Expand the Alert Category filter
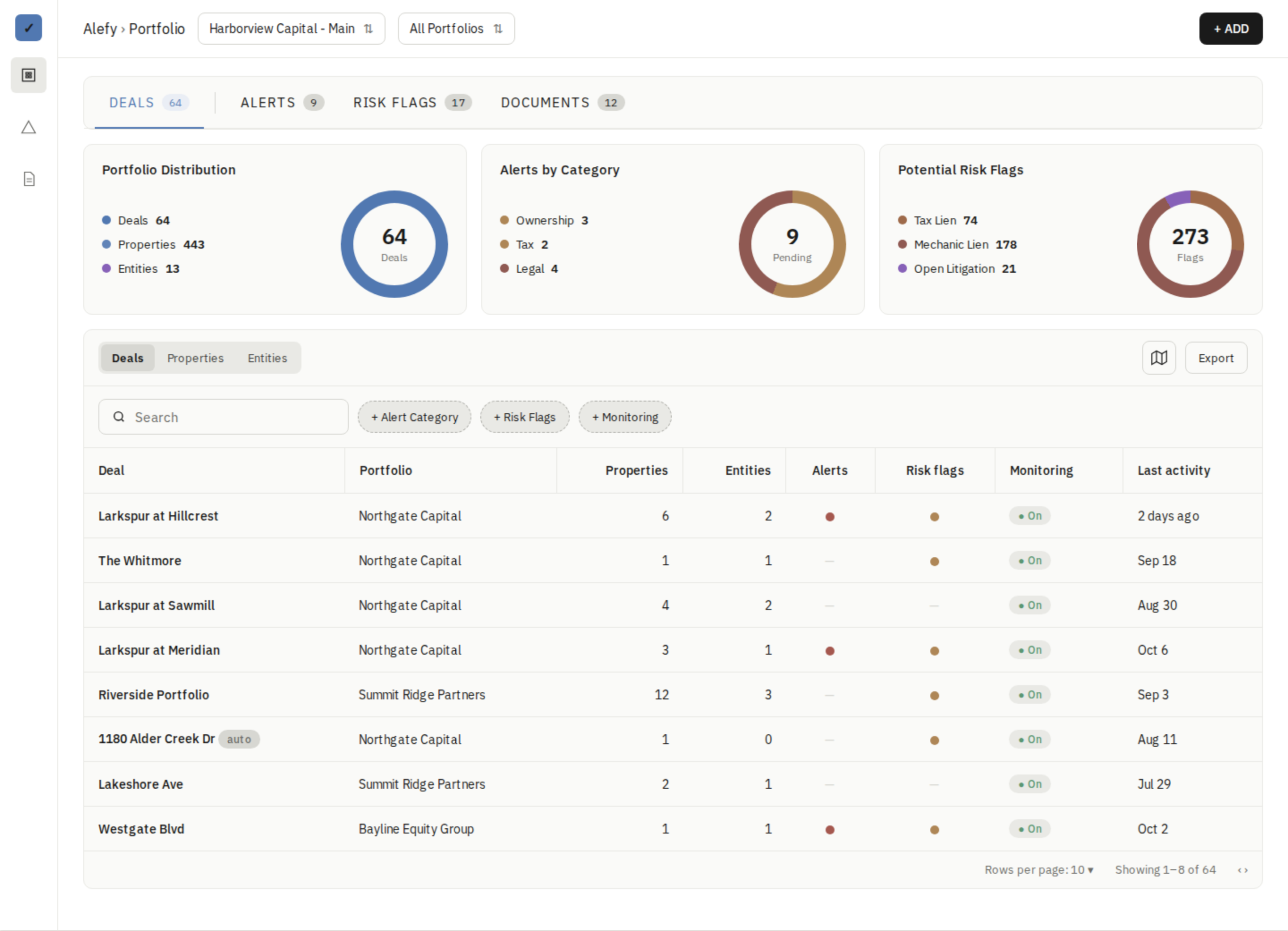1288x931 pixels. pyautogui.click(x=415, y=417)
